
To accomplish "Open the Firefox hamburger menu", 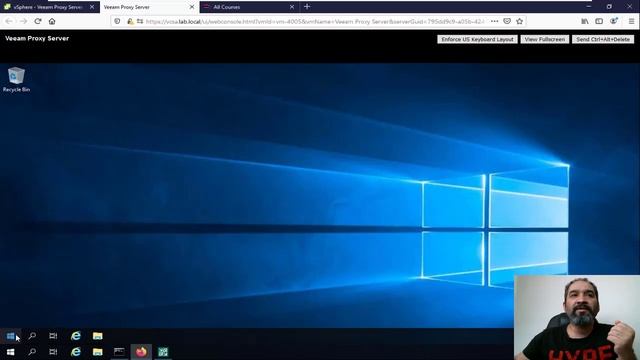I will [x=631, y=21].
